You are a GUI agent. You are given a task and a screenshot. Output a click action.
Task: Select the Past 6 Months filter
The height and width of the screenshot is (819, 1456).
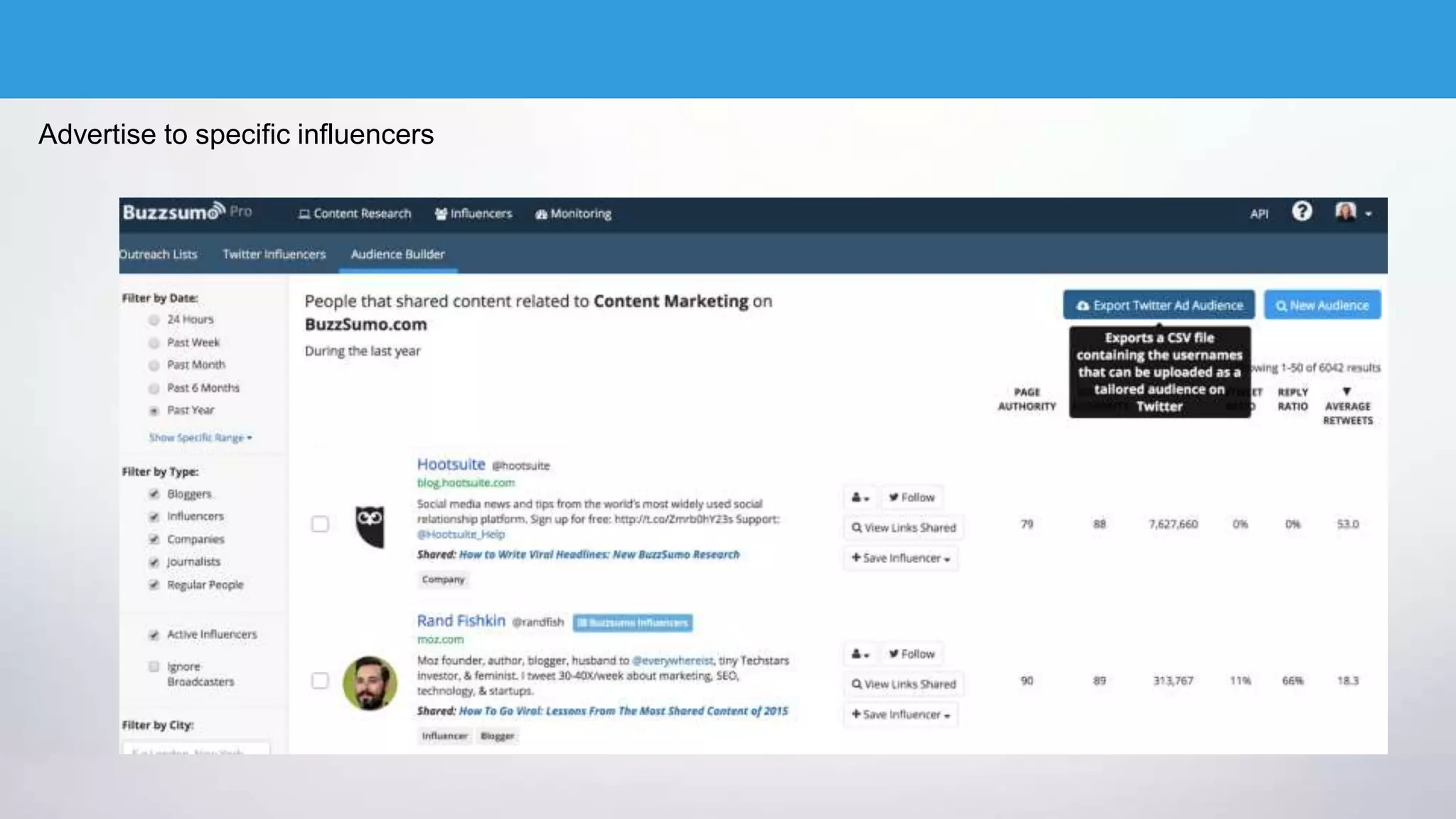154,388
